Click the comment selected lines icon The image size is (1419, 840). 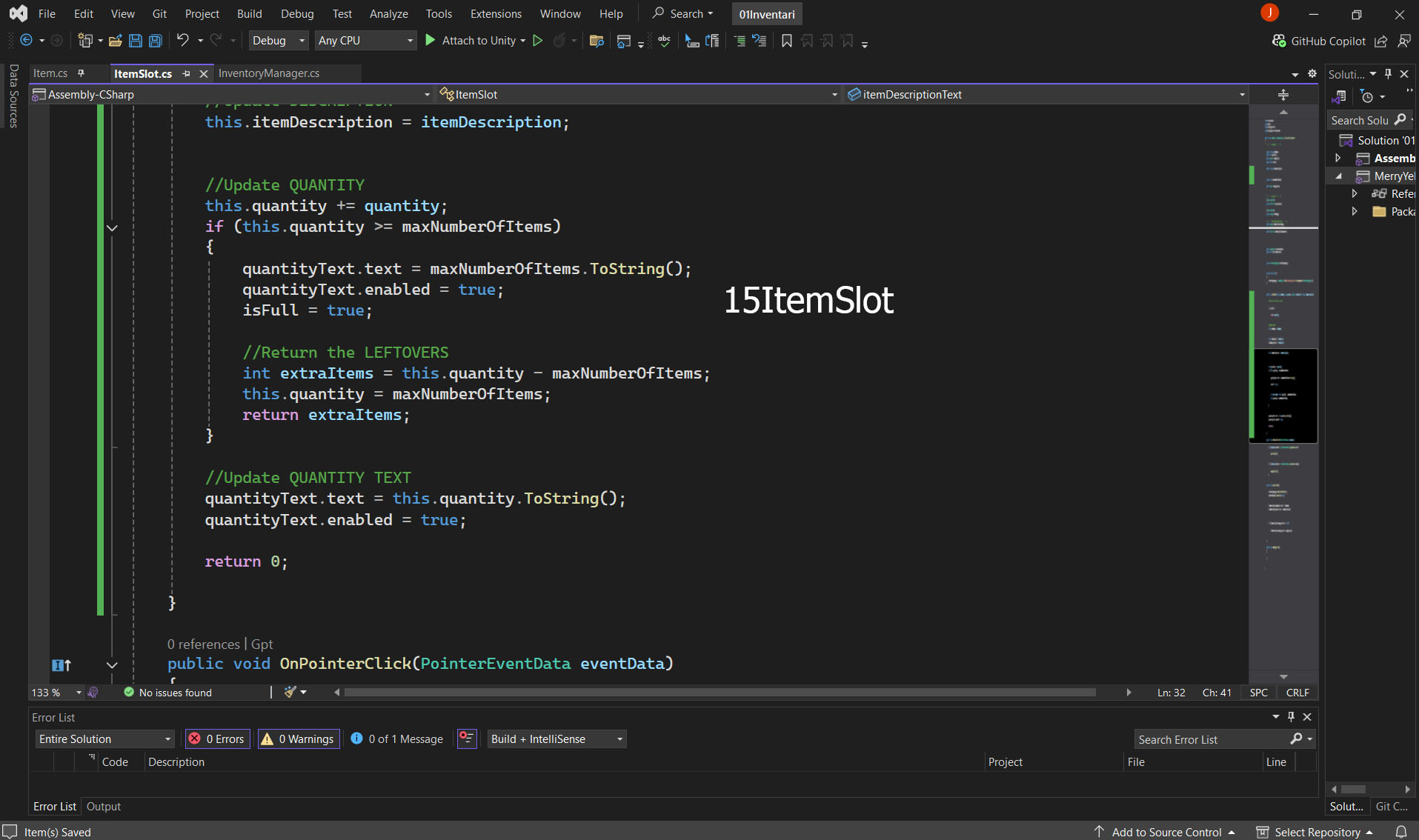click(739, 41)
